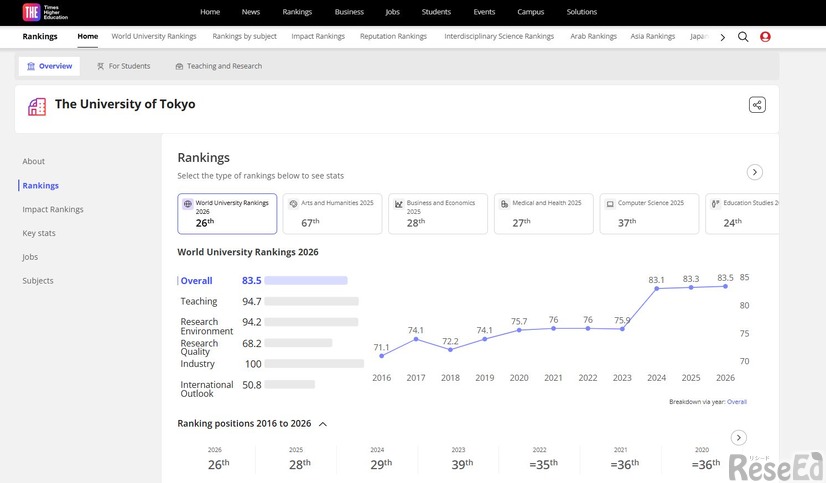Show earlier ranking positions with the circled arrow
Viewport: 826px width, 483px height.
pyautogui.click(x=739, y=438)
